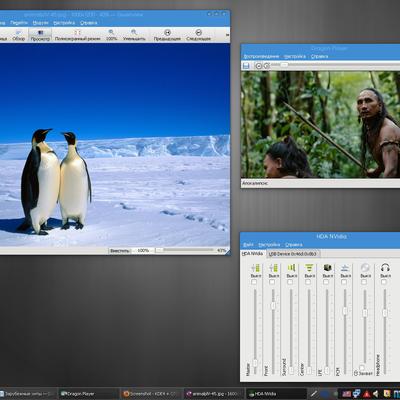Open the network icon in system tray

(x=357, y=394)
